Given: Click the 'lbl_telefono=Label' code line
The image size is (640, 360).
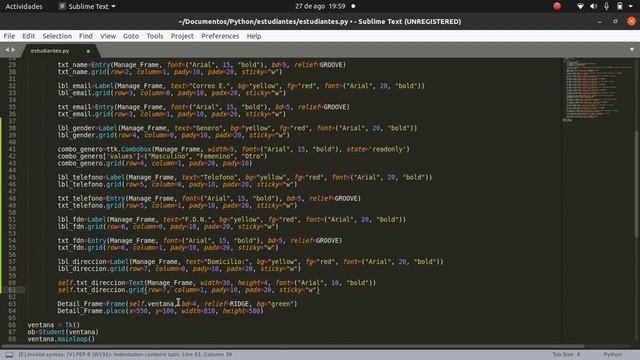Looking at the screenshot, I should point(244,177).
